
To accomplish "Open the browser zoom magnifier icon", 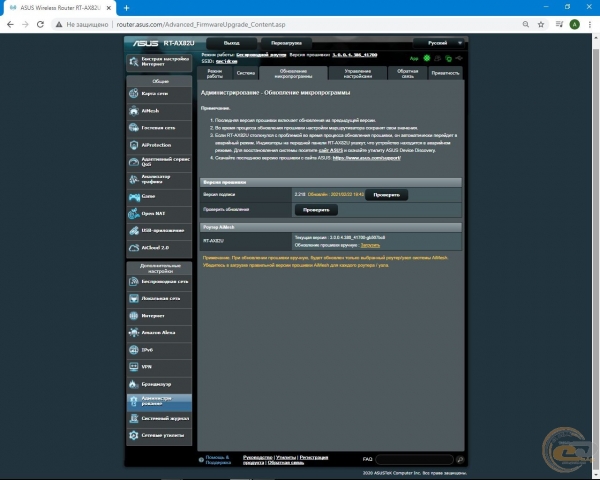I will click(x=526, y=24).
